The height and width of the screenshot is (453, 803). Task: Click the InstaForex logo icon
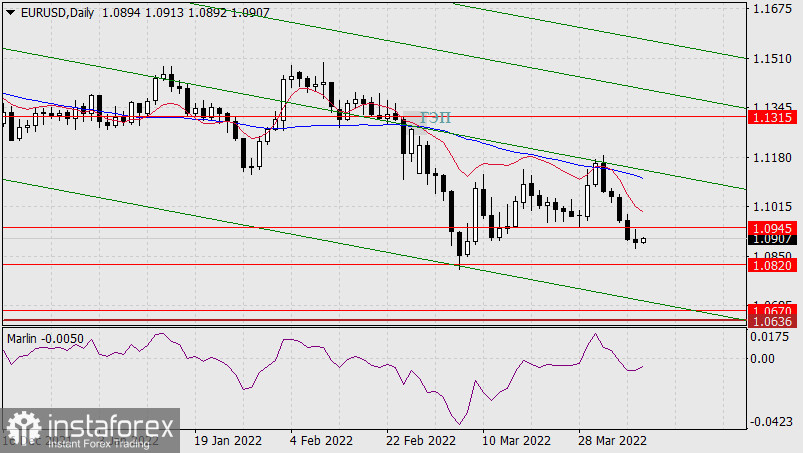[19, 428]
